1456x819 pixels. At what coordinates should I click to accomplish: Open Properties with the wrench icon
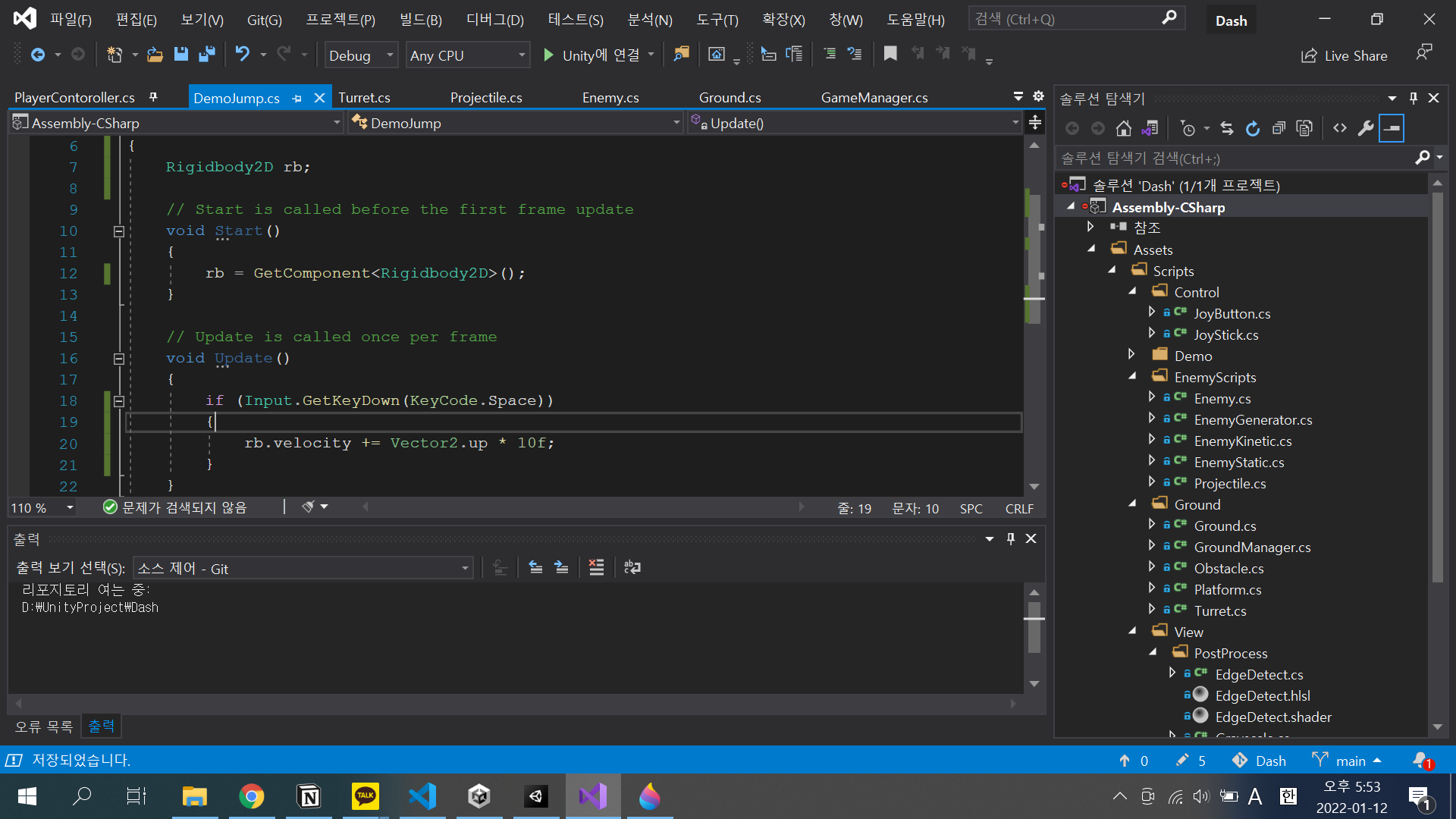pos(1366,128)
